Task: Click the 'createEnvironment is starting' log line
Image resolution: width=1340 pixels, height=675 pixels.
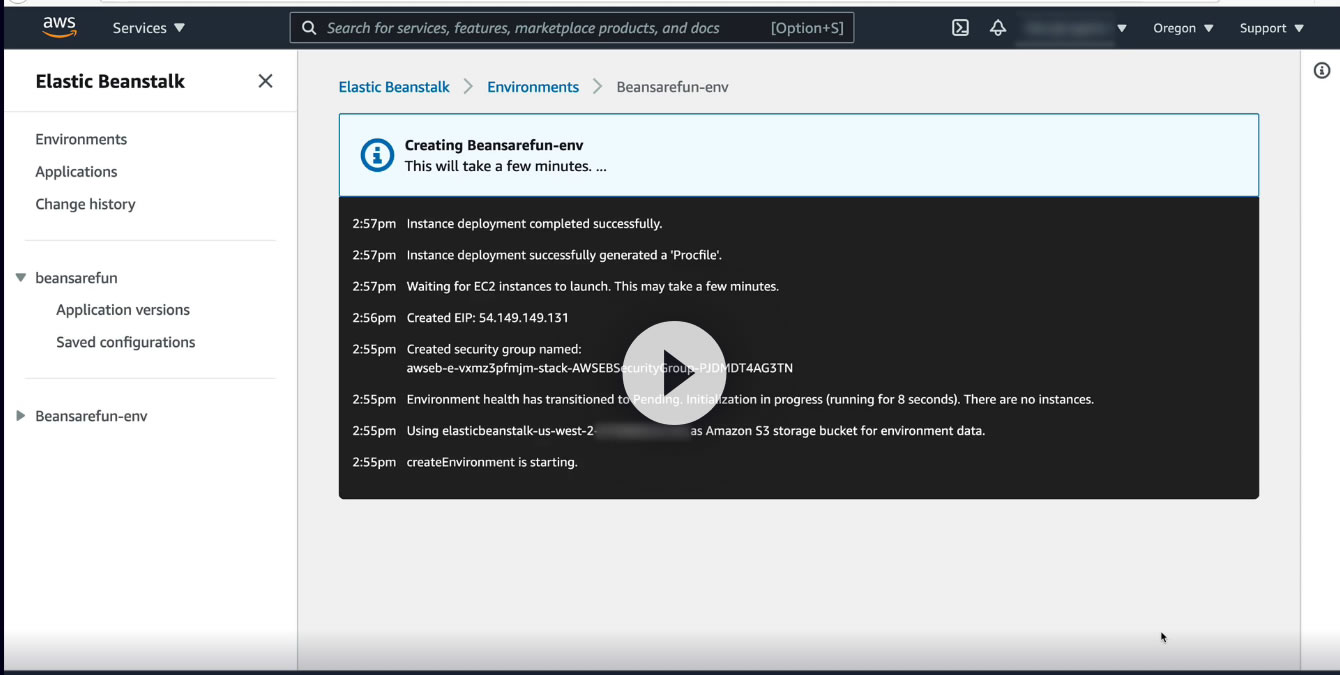Action: (x=492, y=462)
